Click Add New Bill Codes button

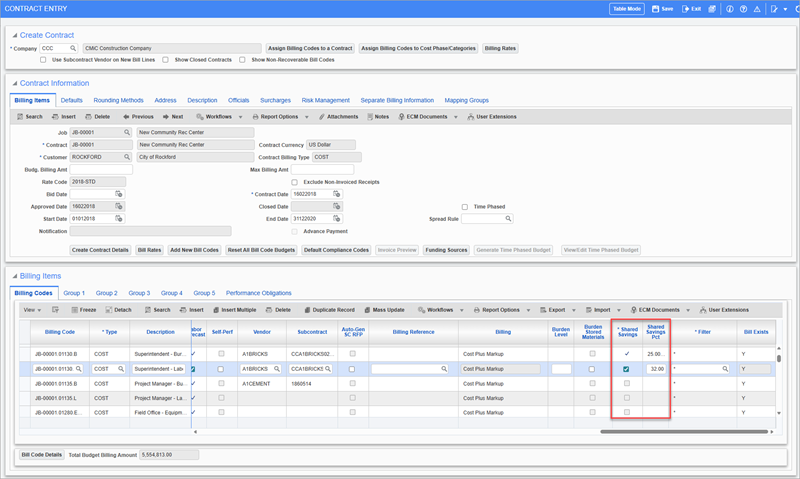194,250
